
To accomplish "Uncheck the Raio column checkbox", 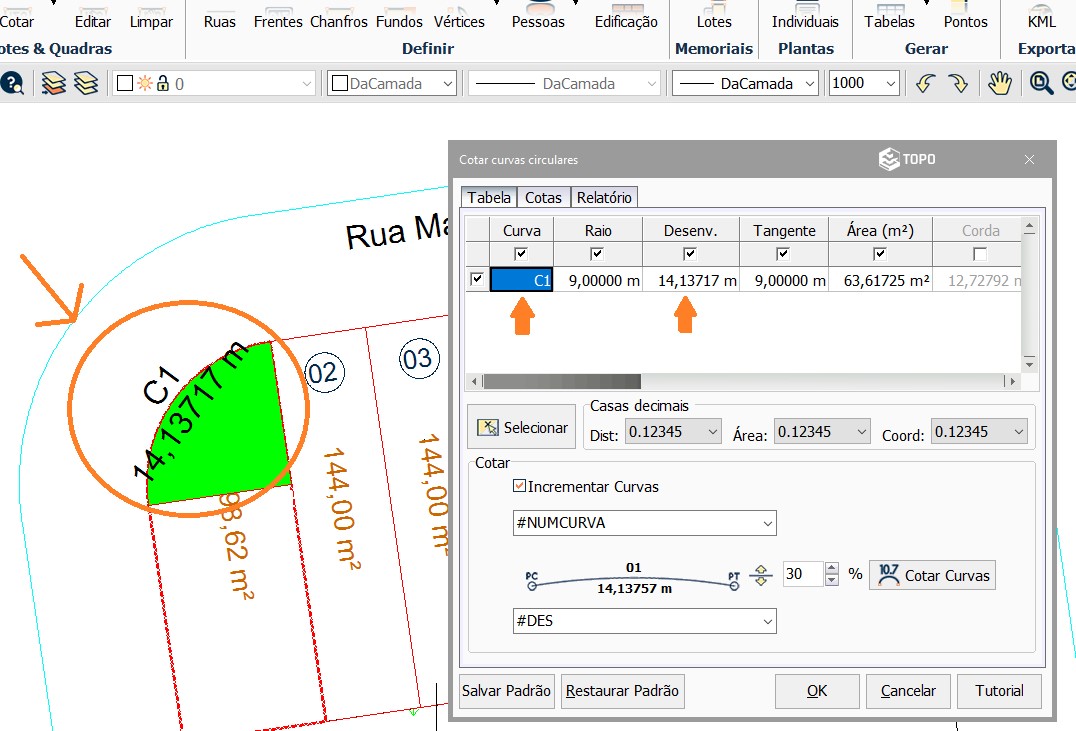I will coord(597,254).
